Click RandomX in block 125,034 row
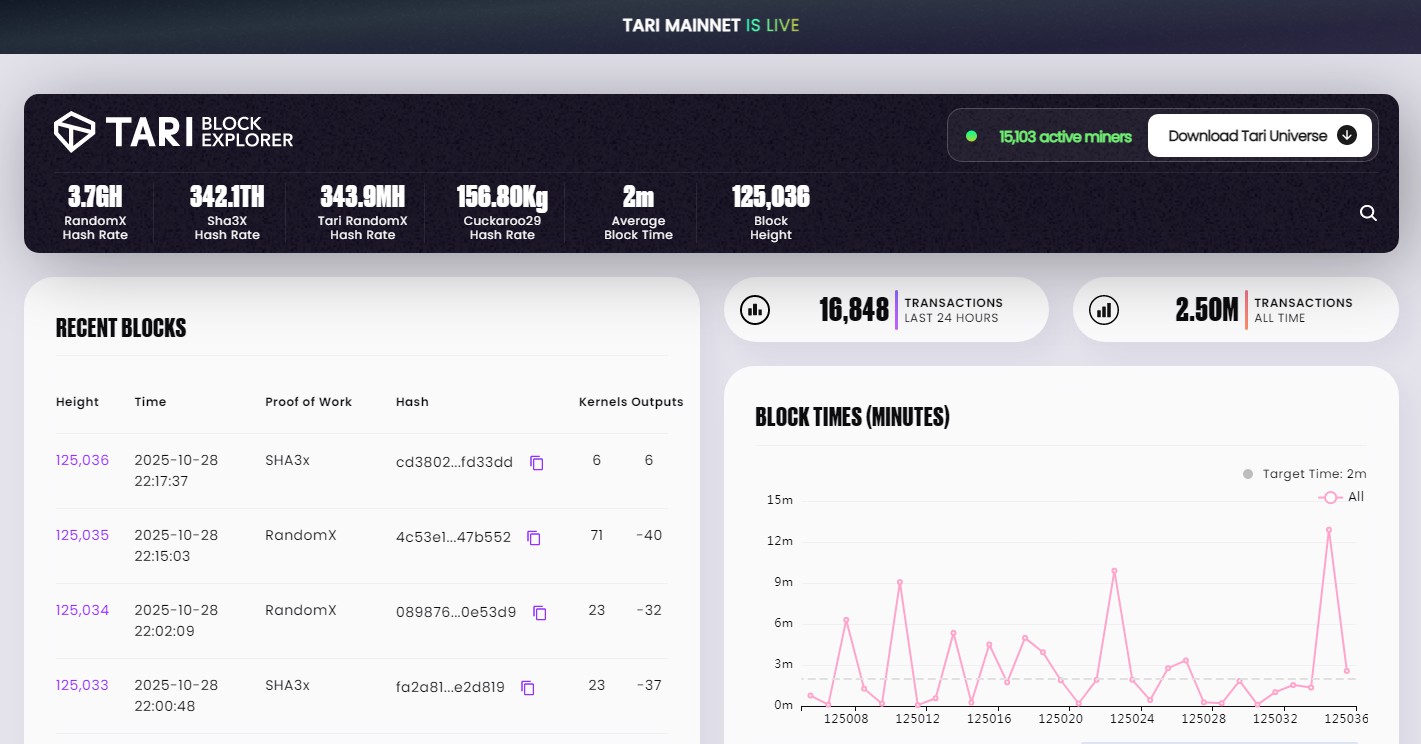Screen dimensions: 1421x744 [x=301, y=610]
